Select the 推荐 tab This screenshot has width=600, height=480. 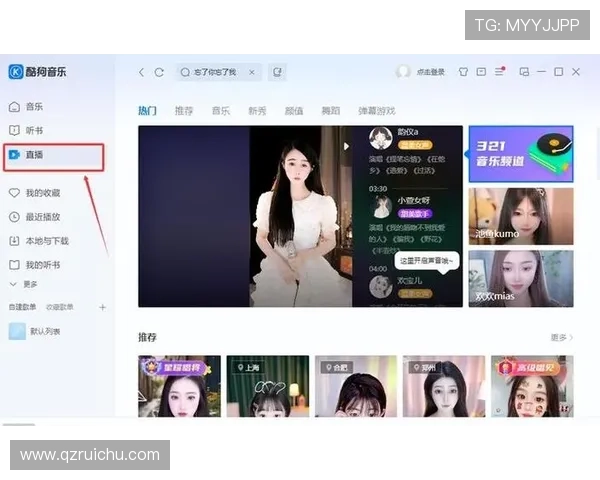point(184,111)
